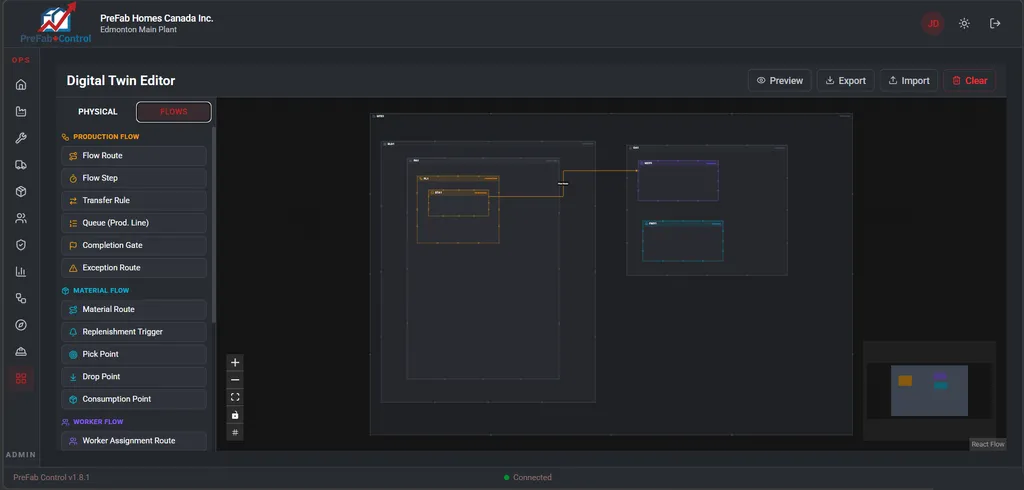Select the purple node on canvas

[679, 180]
